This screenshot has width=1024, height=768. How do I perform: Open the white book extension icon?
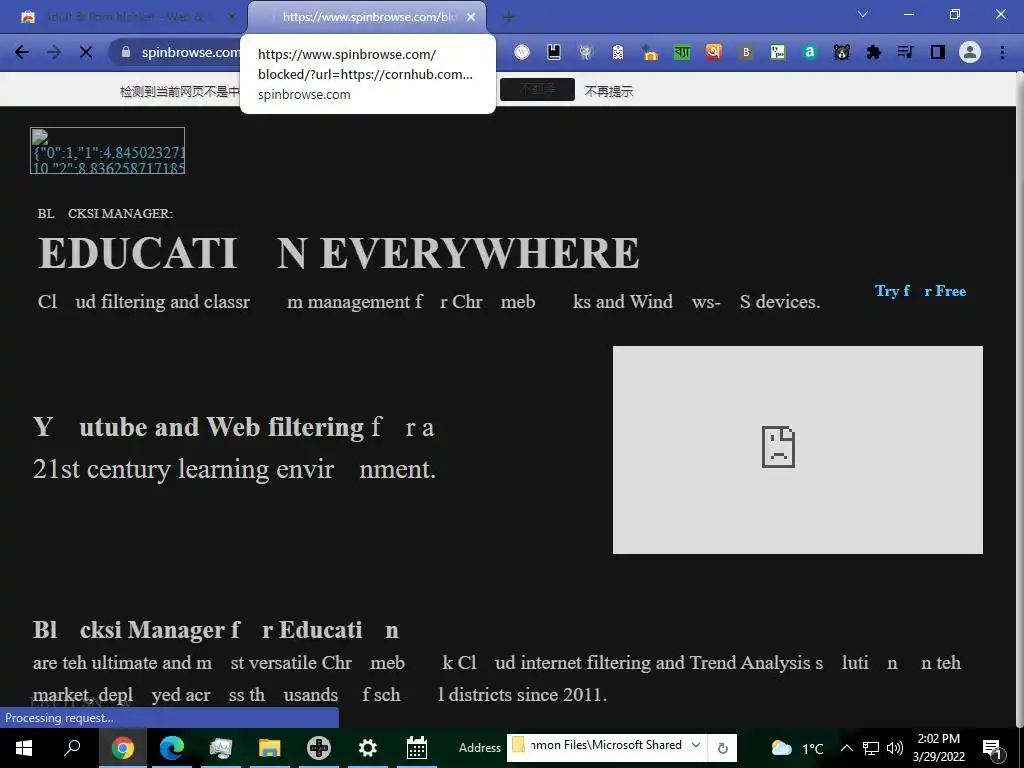554,52
